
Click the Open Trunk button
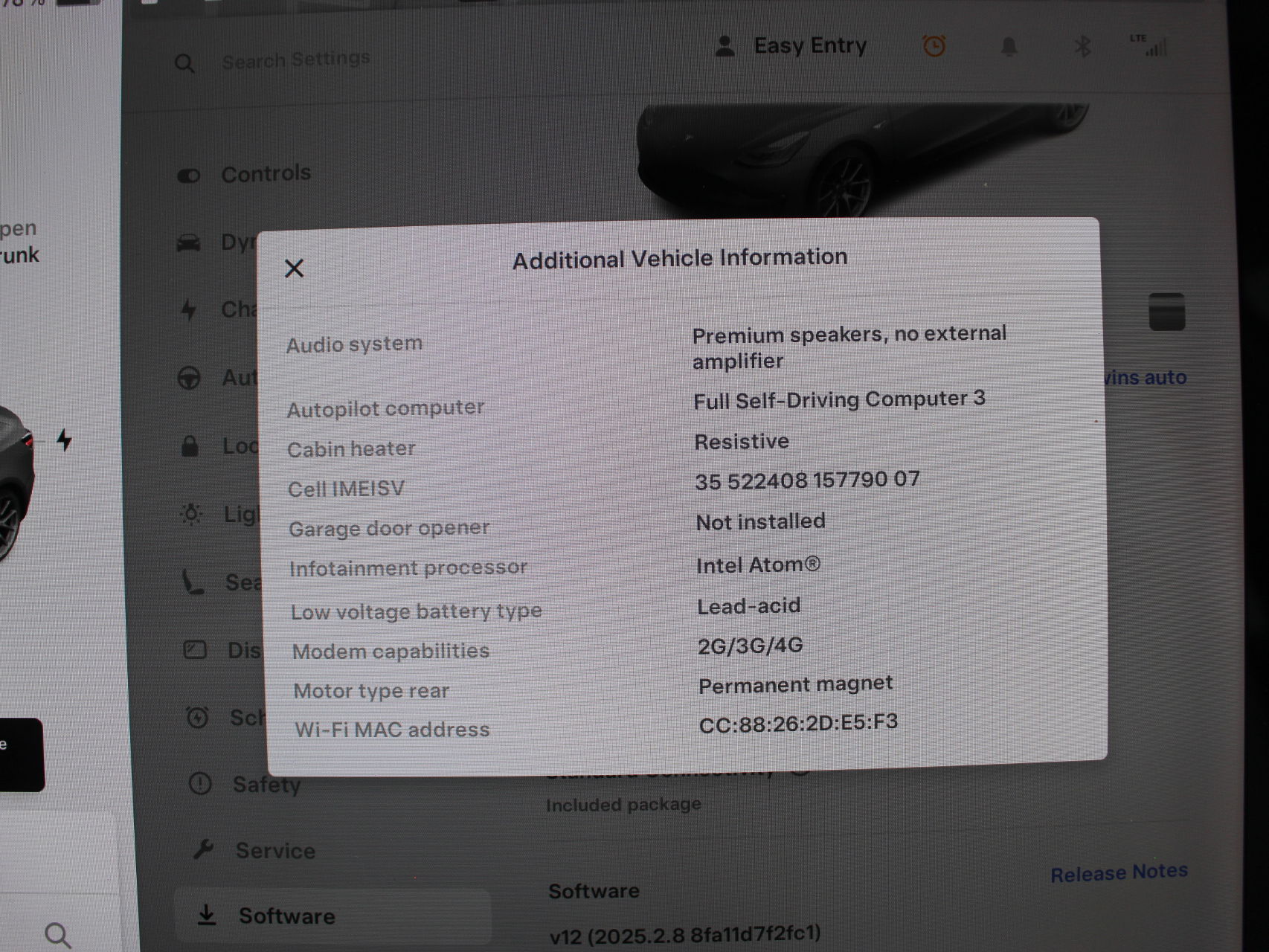tap(19, 242)
